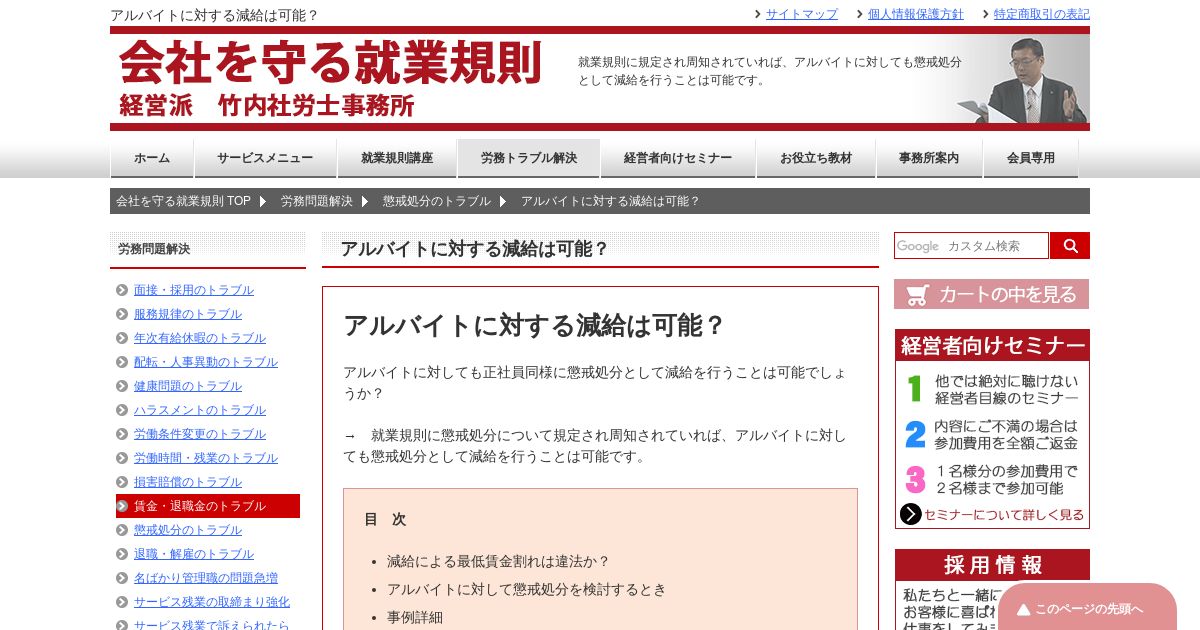This screenshot has height=630, width=1200.
Task: Click セミナーについて詳しく見る link
Action: [x=1004, y=515]
